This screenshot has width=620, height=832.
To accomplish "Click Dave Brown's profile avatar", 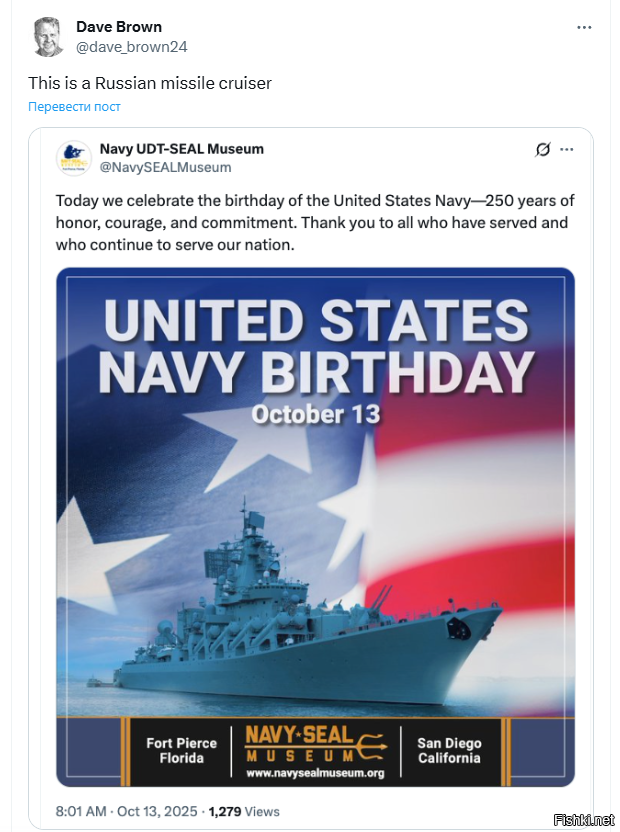I will pos(48,37).
